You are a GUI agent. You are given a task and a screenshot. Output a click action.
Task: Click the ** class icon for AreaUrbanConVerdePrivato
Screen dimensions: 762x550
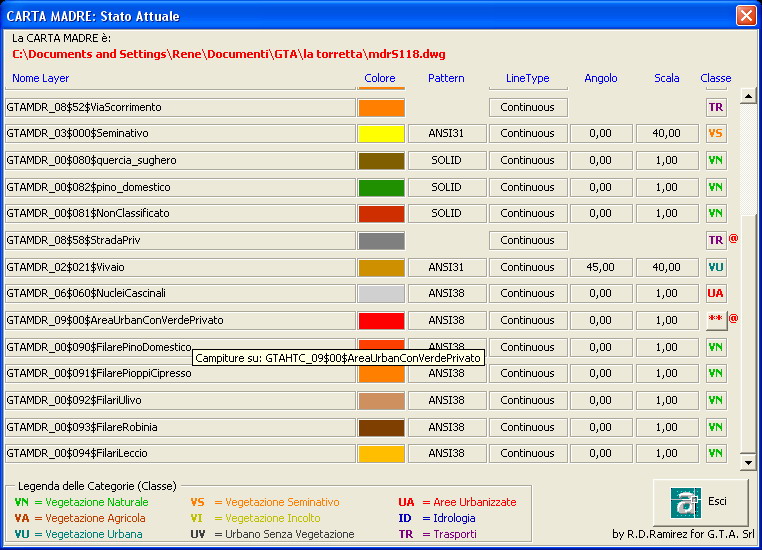716,320
